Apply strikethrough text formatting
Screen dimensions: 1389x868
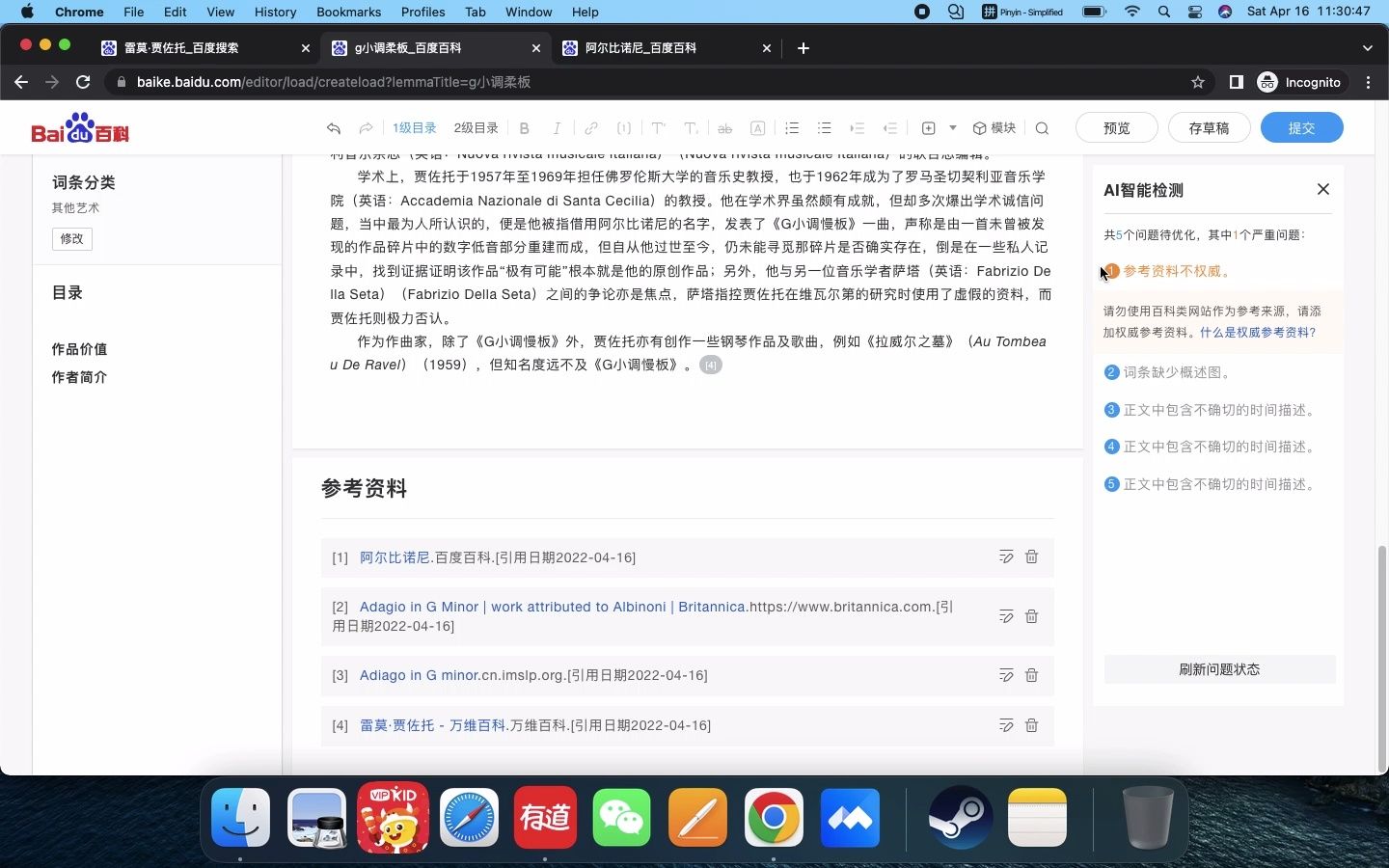[725, 128]
